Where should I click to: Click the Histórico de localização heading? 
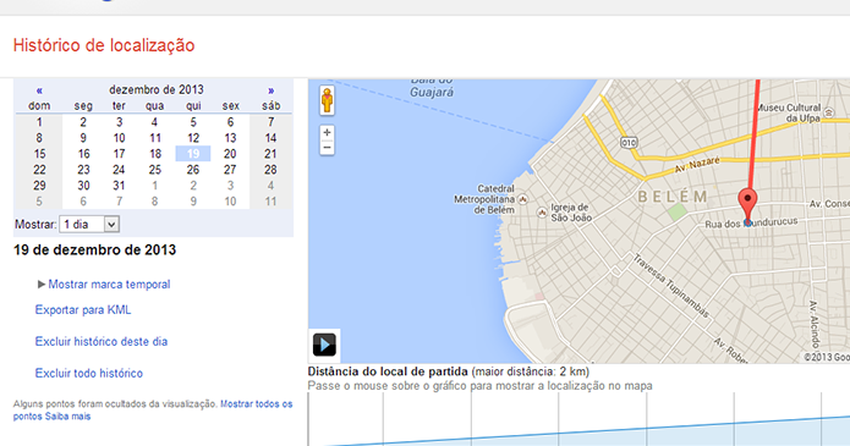pos(104,45)
